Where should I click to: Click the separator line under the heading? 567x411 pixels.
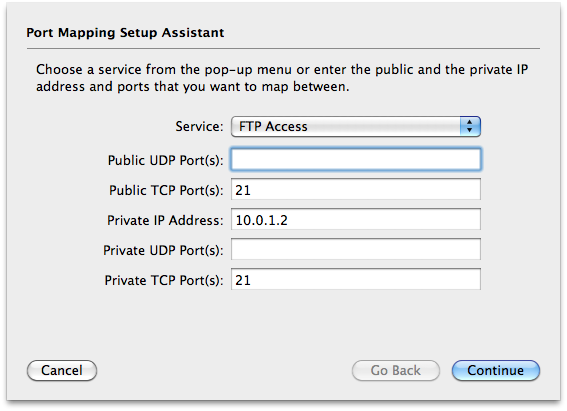pyautogui.click(x=283, y=48)
